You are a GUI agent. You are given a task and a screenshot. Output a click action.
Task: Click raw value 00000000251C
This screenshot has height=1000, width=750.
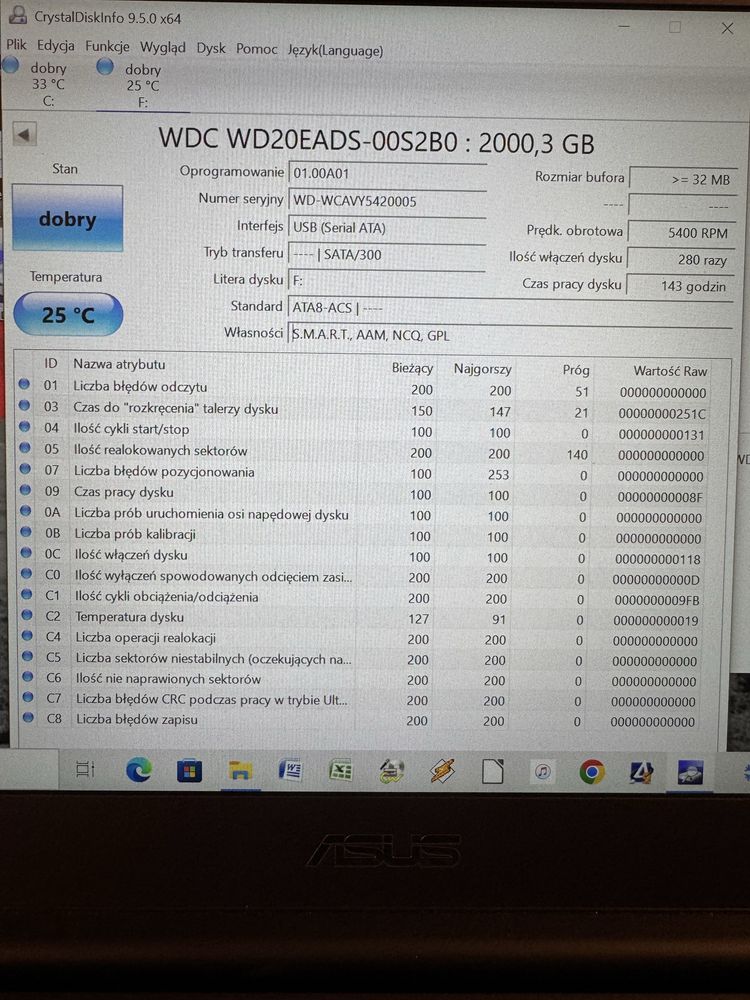[662, 414]
